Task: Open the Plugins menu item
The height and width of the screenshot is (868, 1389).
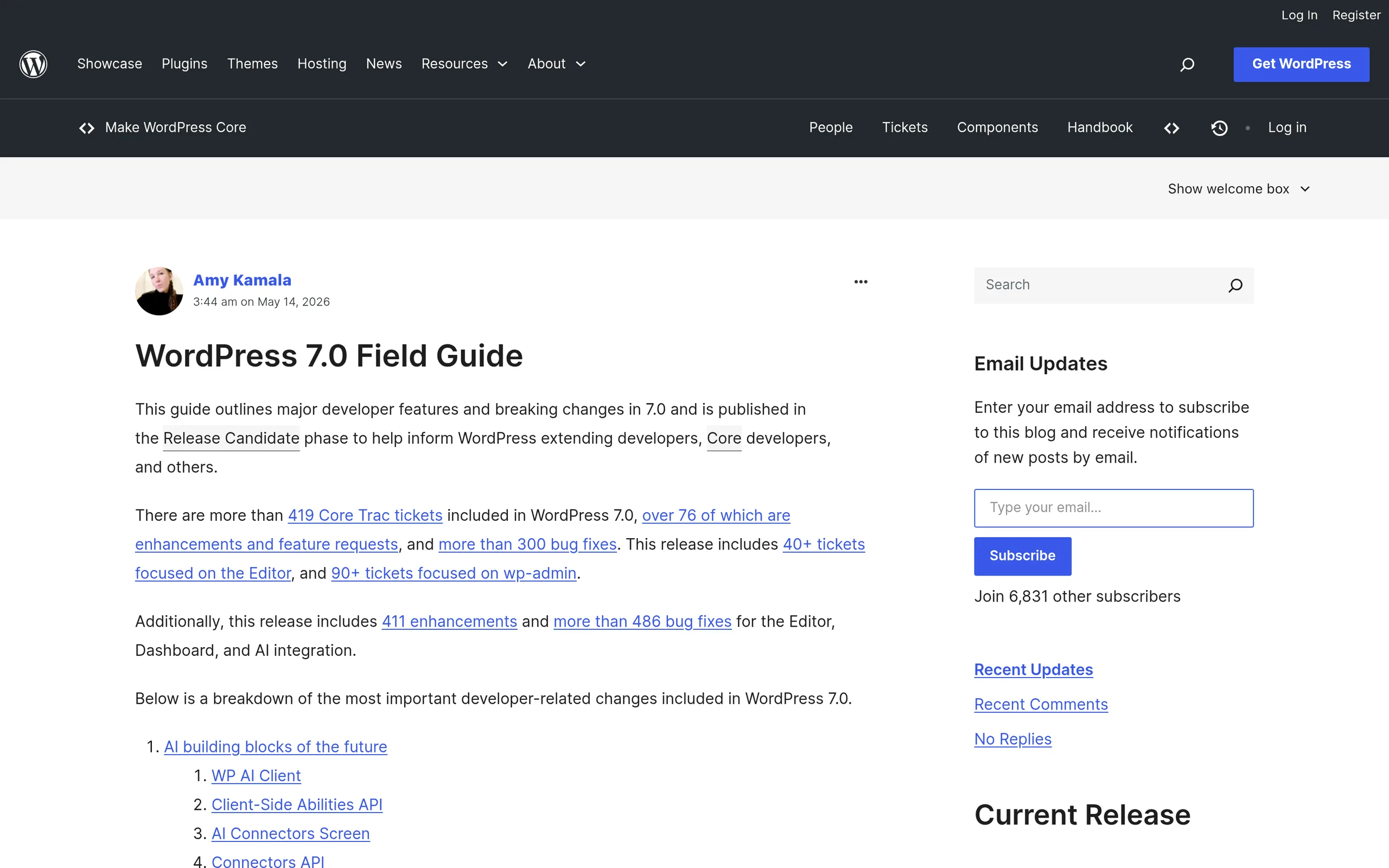Action: (x=184, y=63)
